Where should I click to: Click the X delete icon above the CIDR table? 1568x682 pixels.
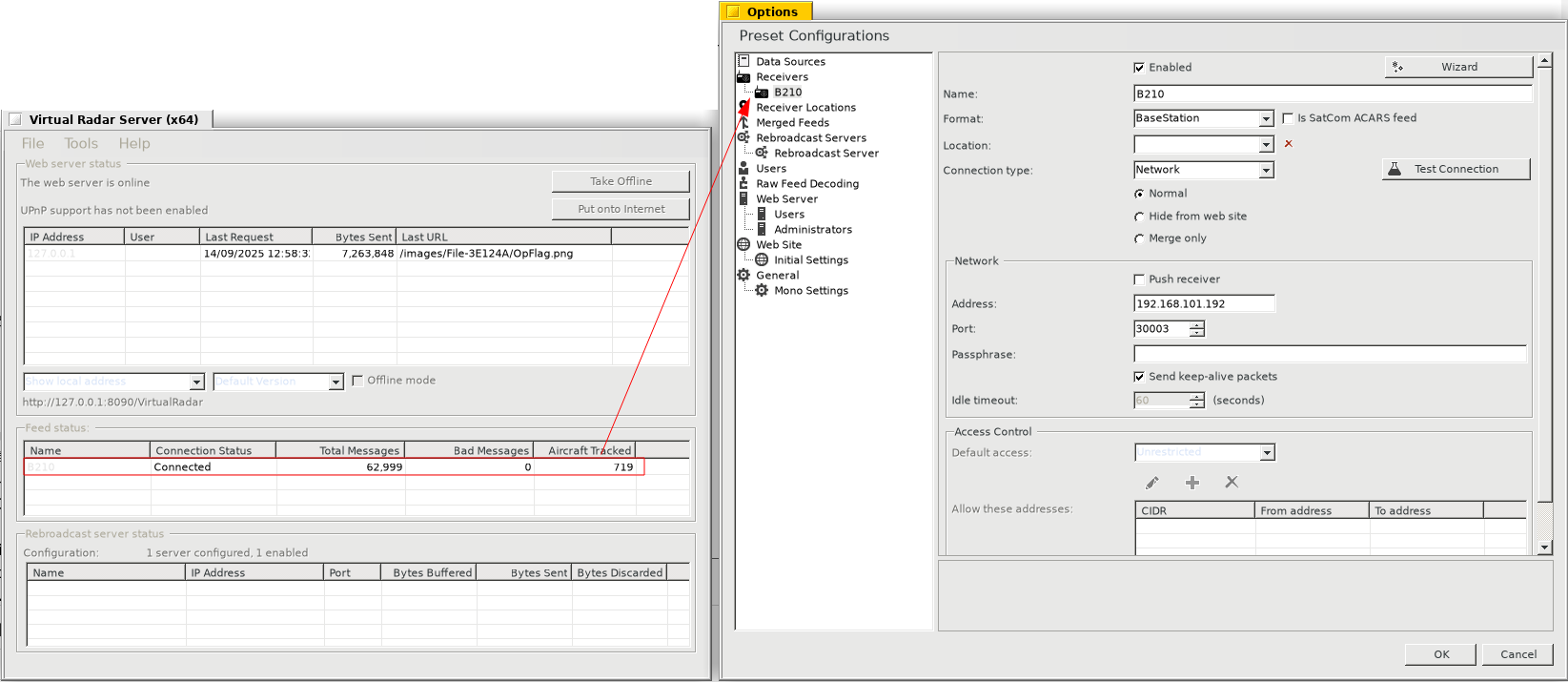point(1232,483)
